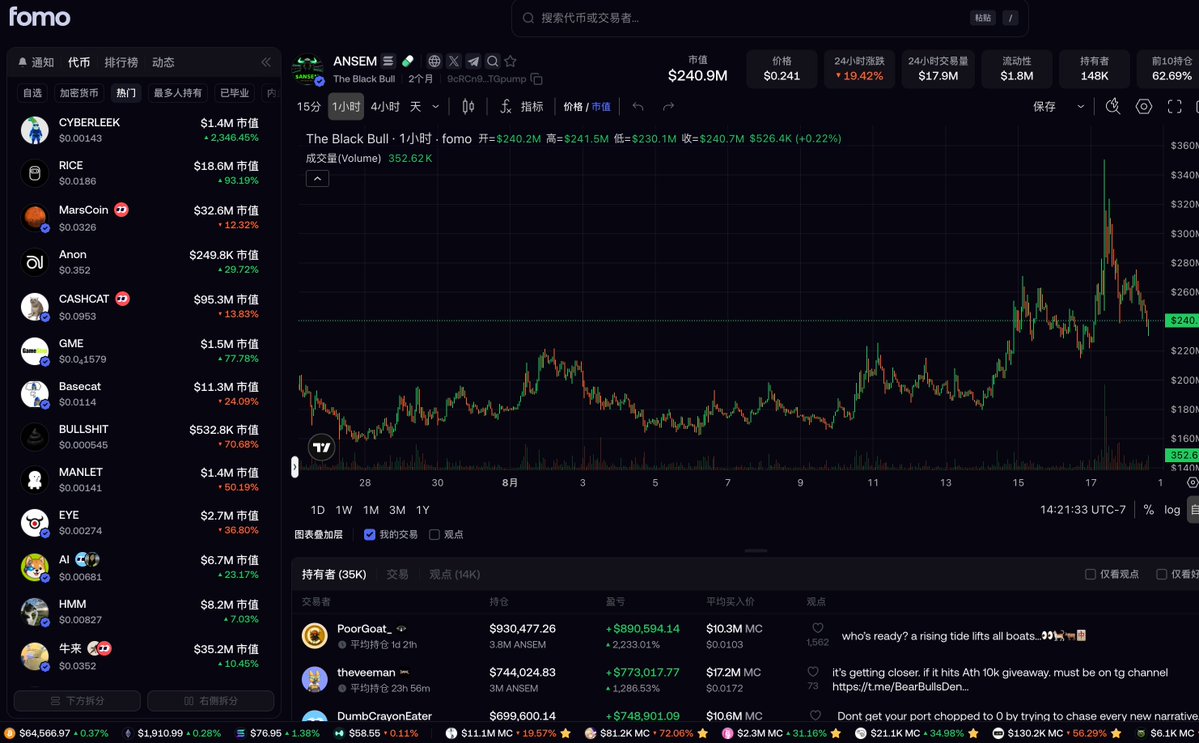Screen dimensions: 1199x743
Task: Switch chart to 市值 market cap mode
Action: click(601, 107)
